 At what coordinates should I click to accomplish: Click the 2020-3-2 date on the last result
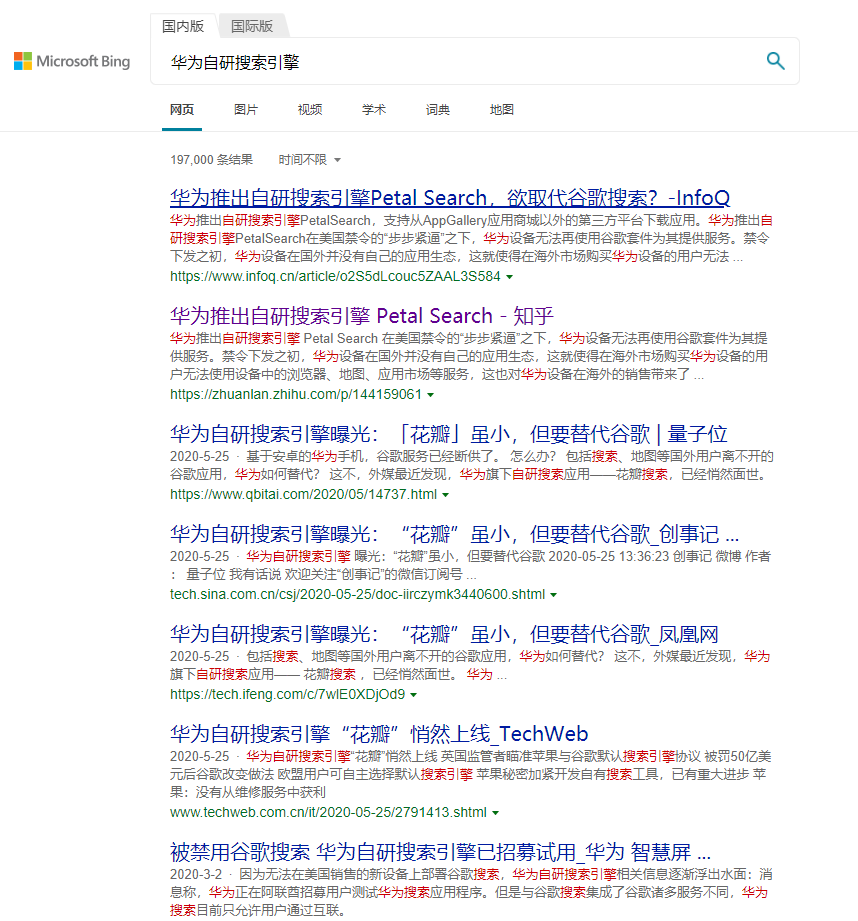pyautogui.click(x=196, y=875)
